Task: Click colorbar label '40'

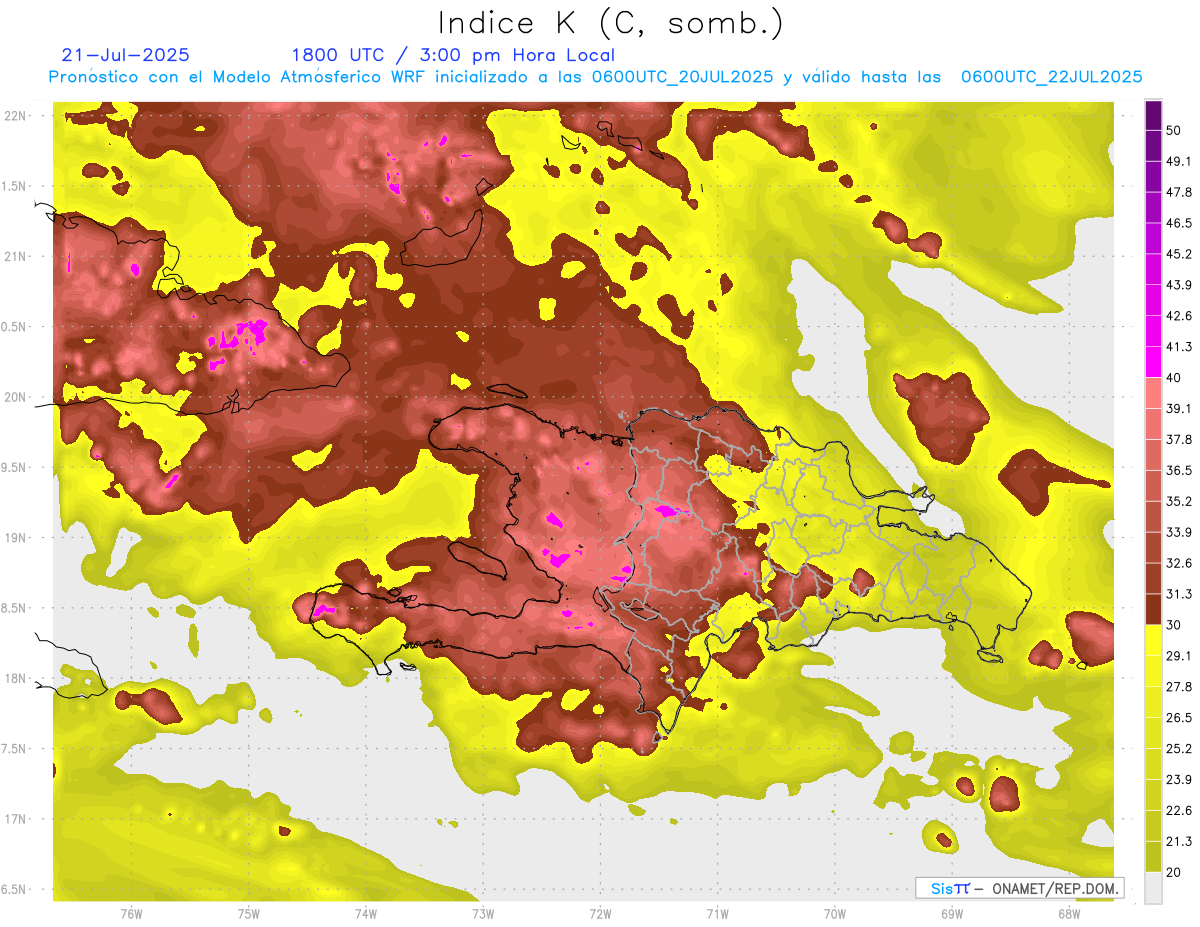Action: 1174,378
